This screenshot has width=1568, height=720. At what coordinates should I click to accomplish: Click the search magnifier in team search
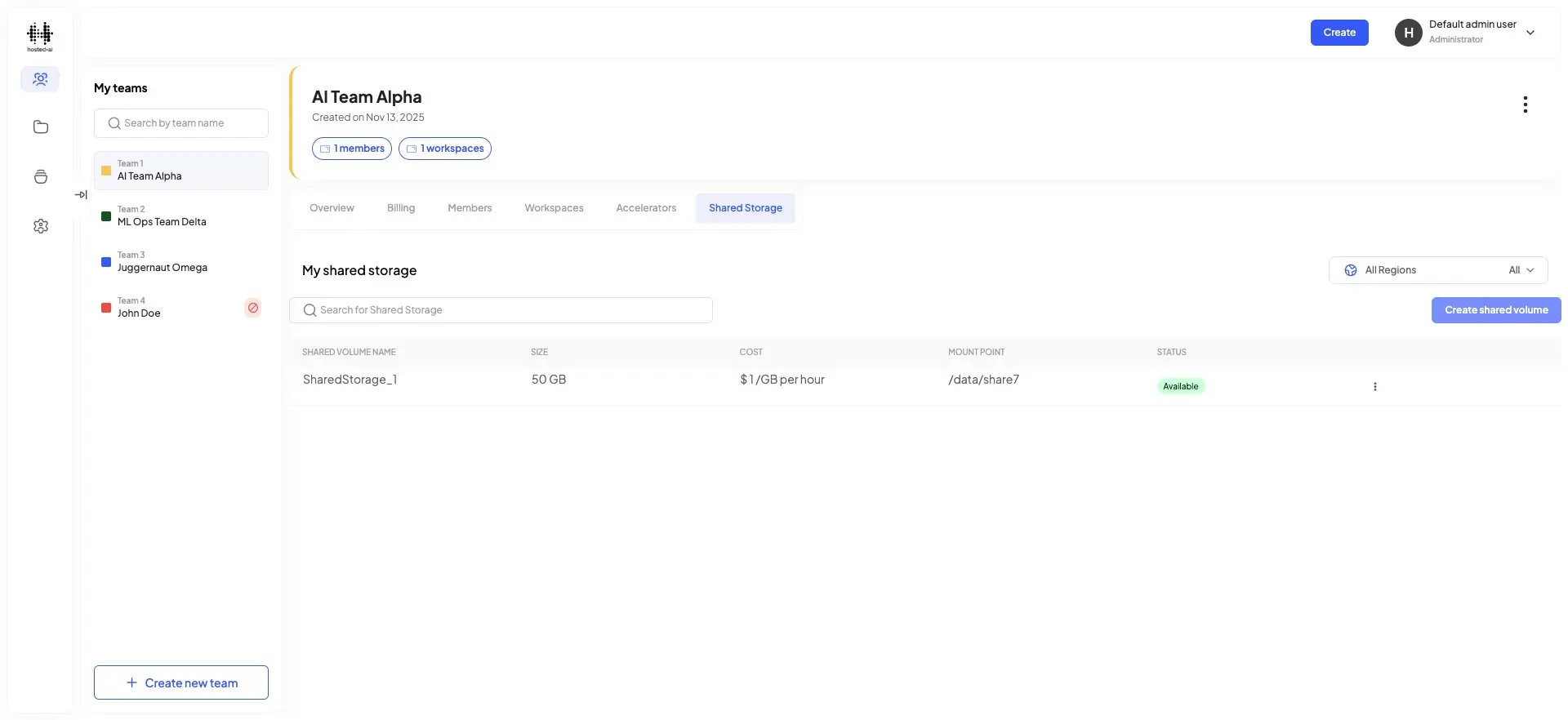[x=114, y=123]
